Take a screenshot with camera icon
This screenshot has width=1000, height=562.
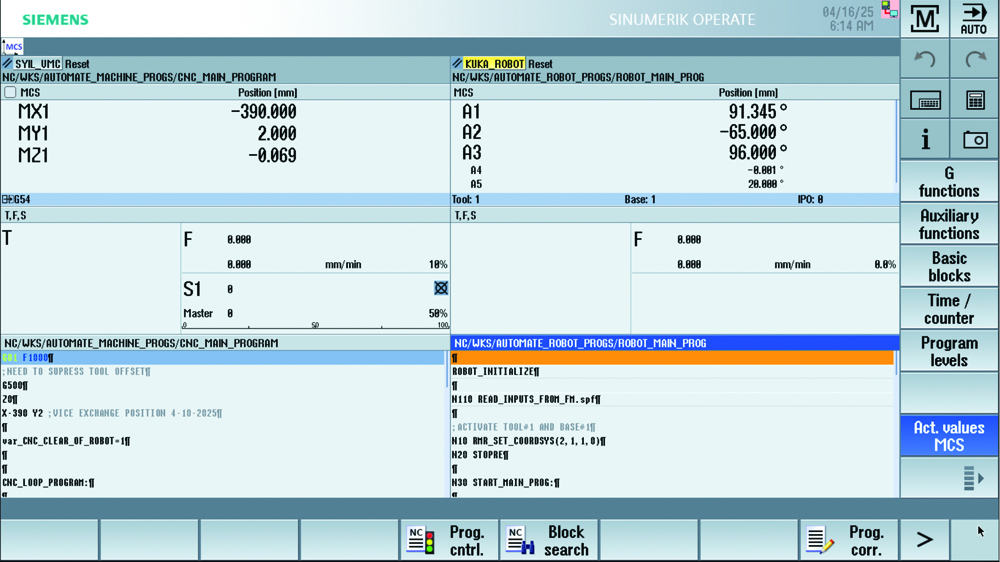[x=975, y=140]
